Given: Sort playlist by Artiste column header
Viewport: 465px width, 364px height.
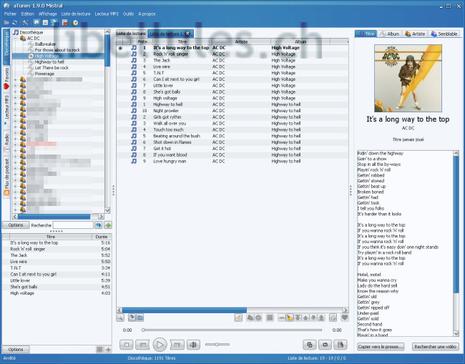Looking at the screenshot, I should point(241,42).
